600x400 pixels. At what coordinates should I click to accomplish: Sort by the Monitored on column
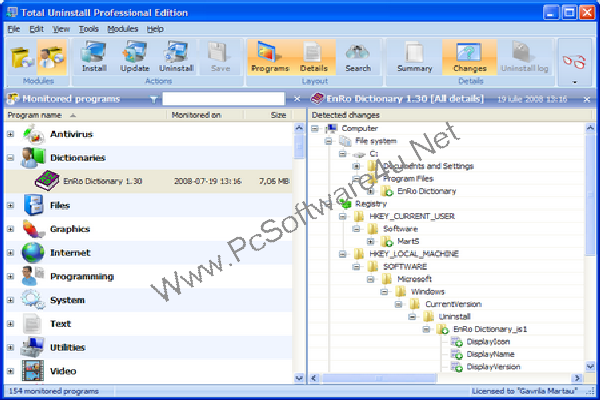point(205,115)
